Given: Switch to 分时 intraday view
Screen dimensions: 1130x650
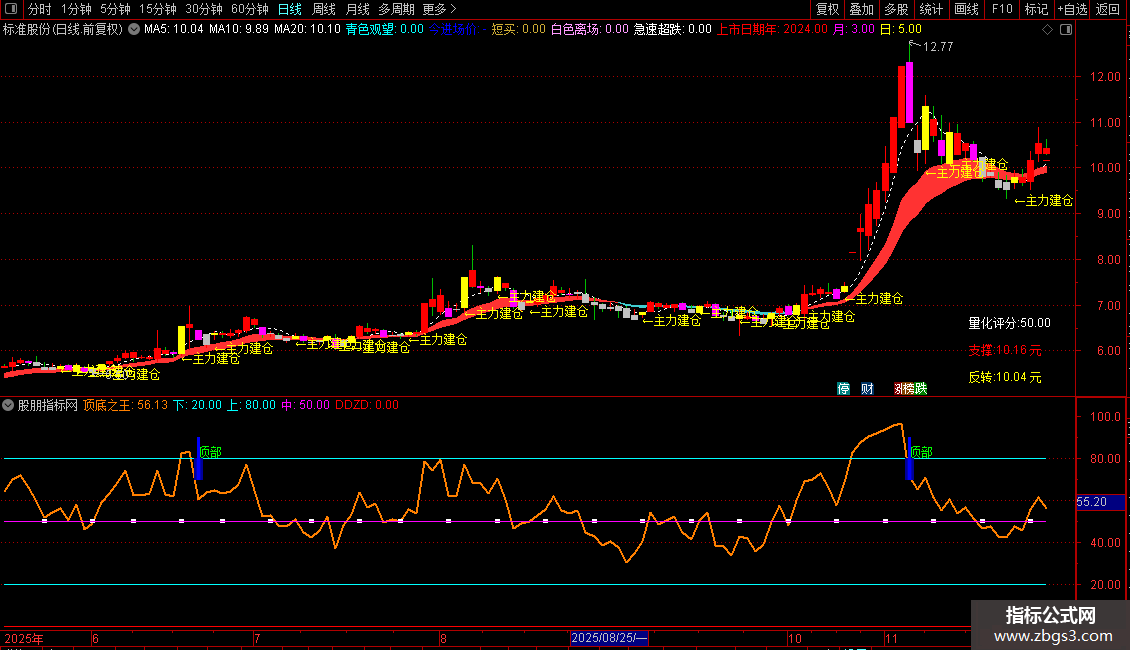Looking at the screenshot, I should point(40,9).
